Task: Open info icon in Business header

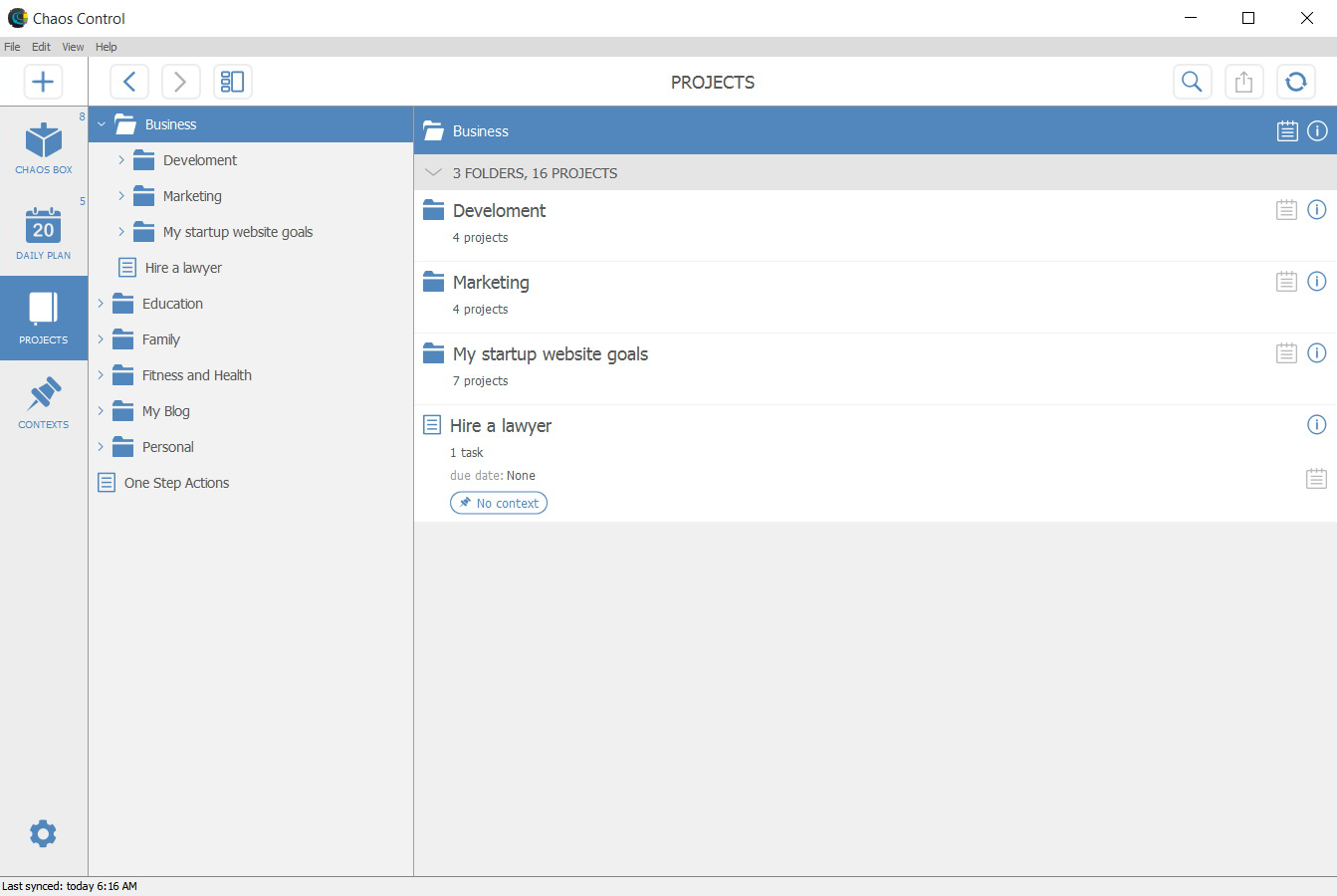Action: (x=1317, y=131)
